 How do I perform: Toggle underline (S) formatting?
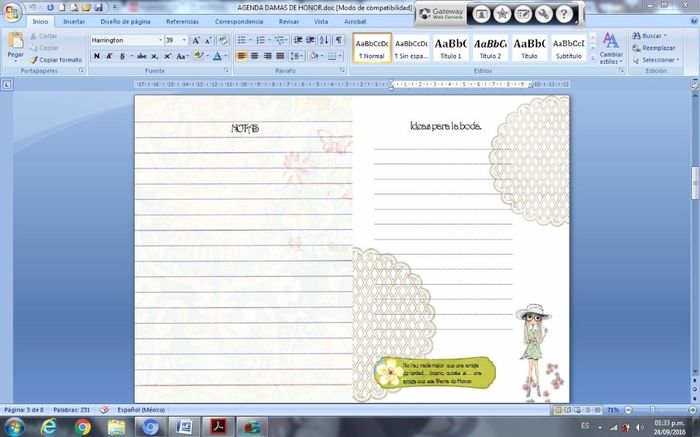point(122,56)
